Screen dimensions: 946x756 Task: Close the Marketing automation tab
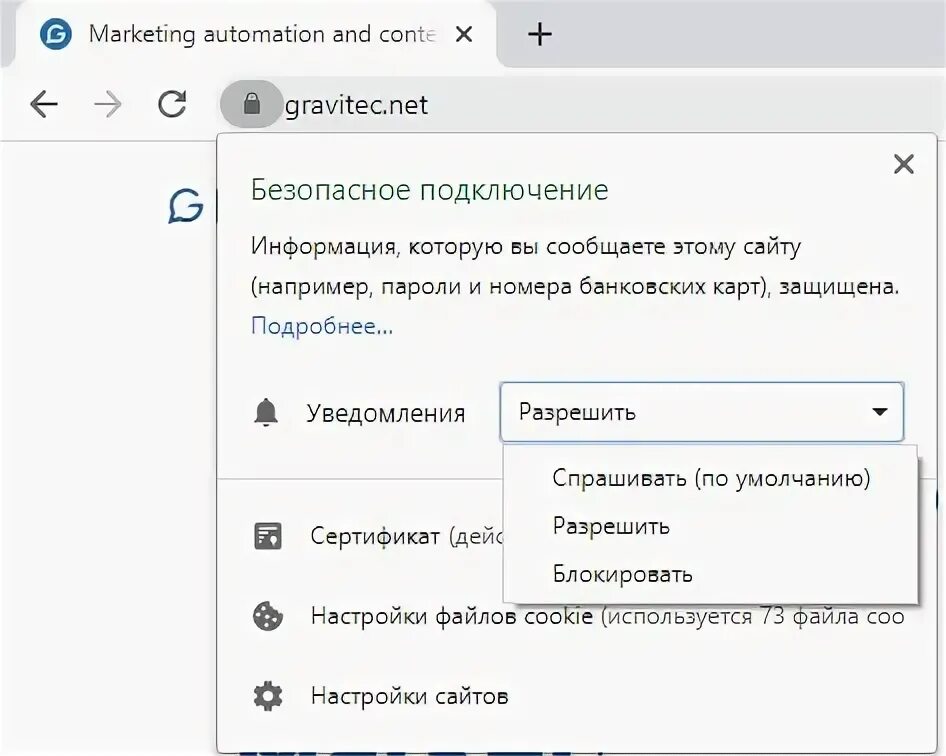[x=463, y=35]
